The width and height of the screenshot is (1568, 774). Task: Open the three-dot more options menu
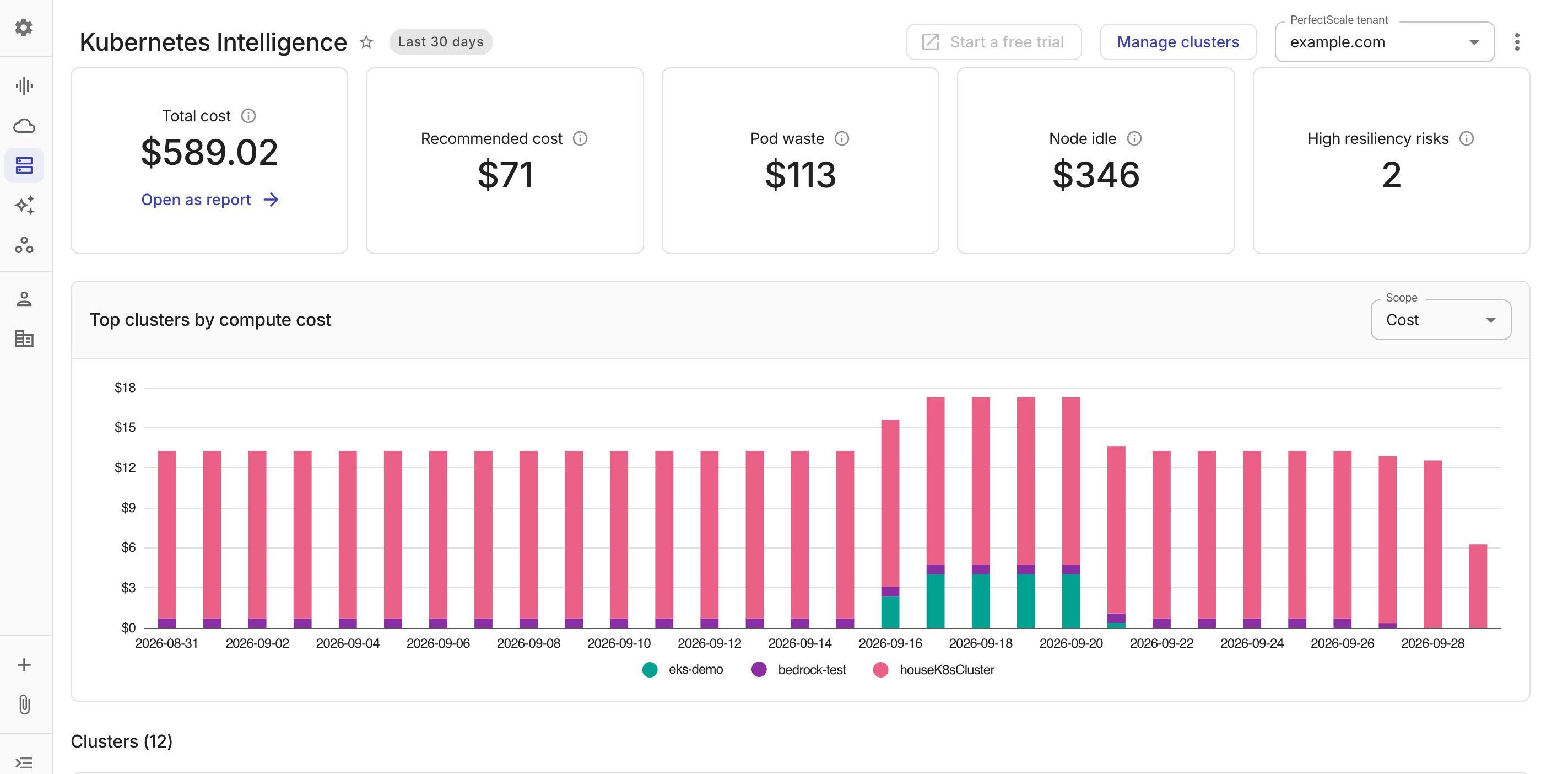point(1517,42)
